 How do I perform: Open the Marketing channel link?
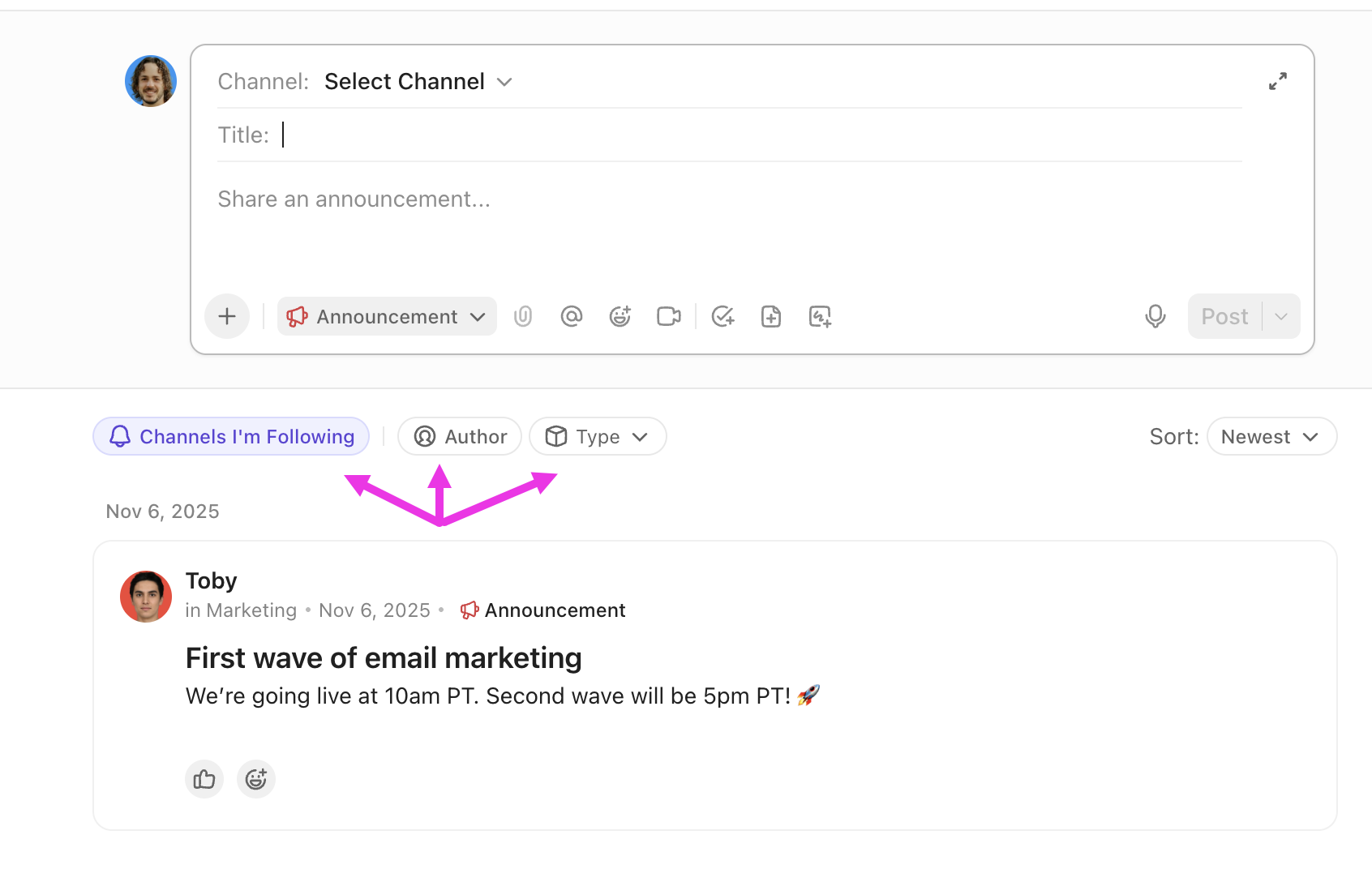(x=251, y=610)
